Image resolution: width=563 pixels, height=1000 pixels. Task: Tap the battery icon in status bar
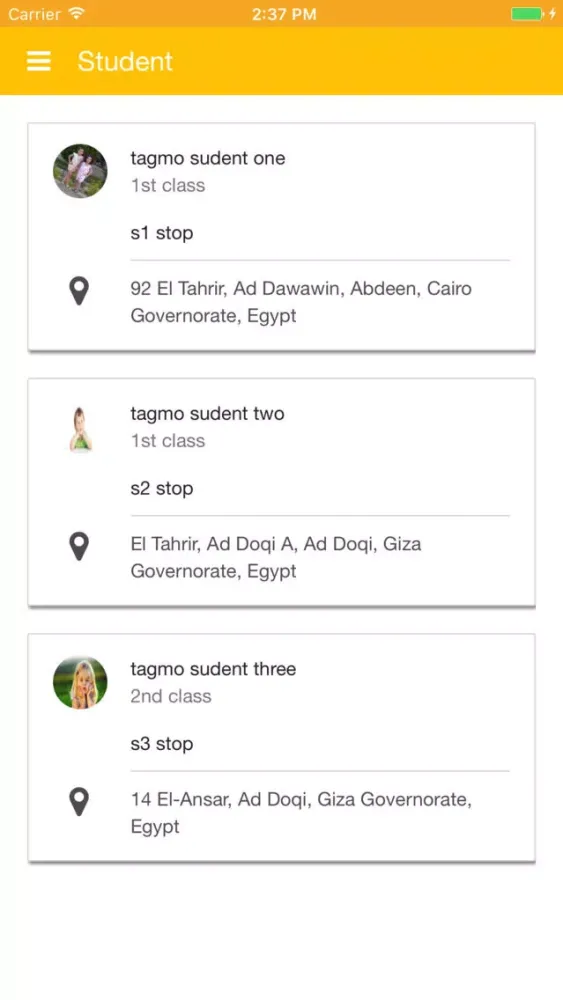click(527, 14)
